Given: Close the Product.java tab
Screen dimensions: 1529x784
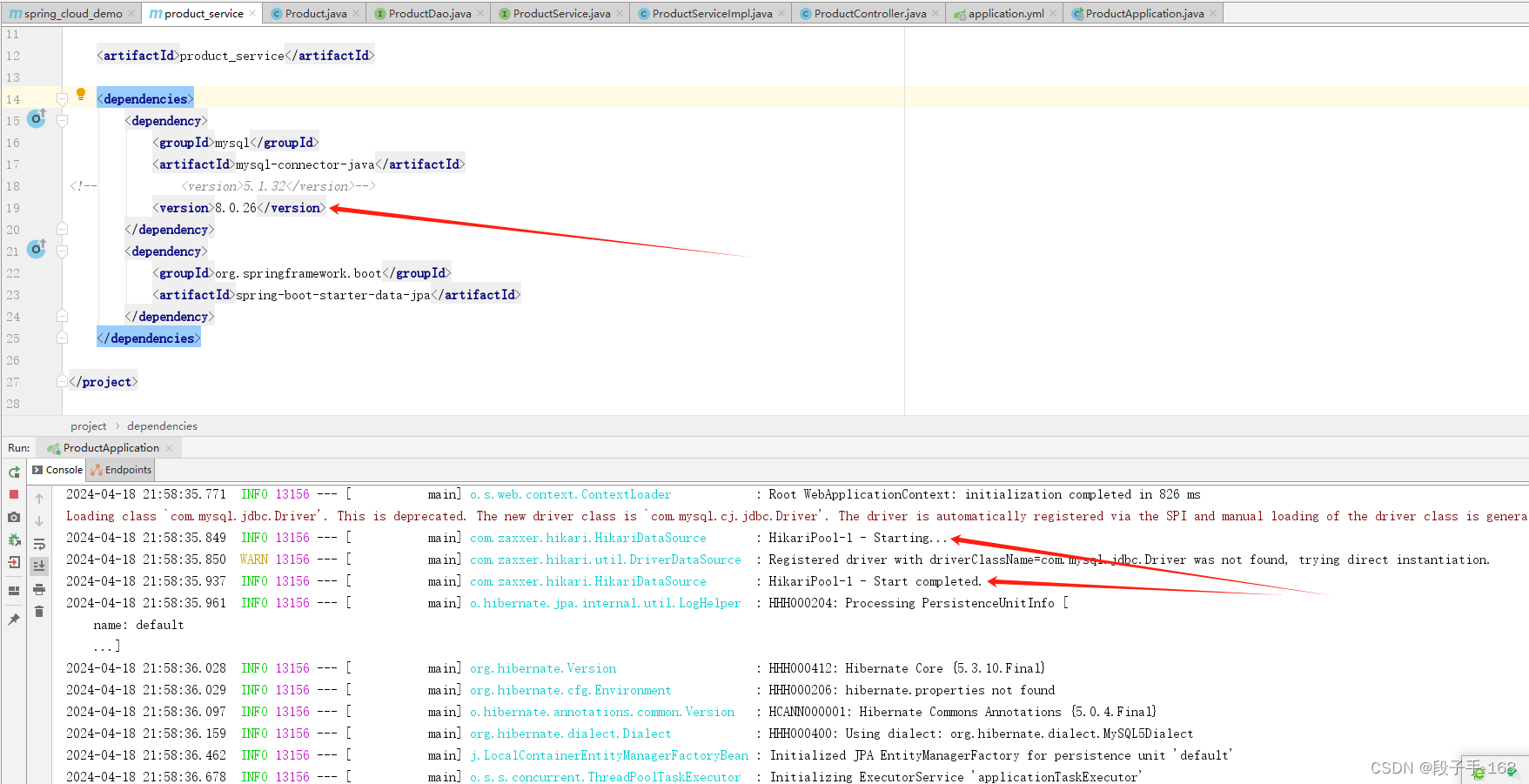Looking at the screenshot, I should pos(356,13).
